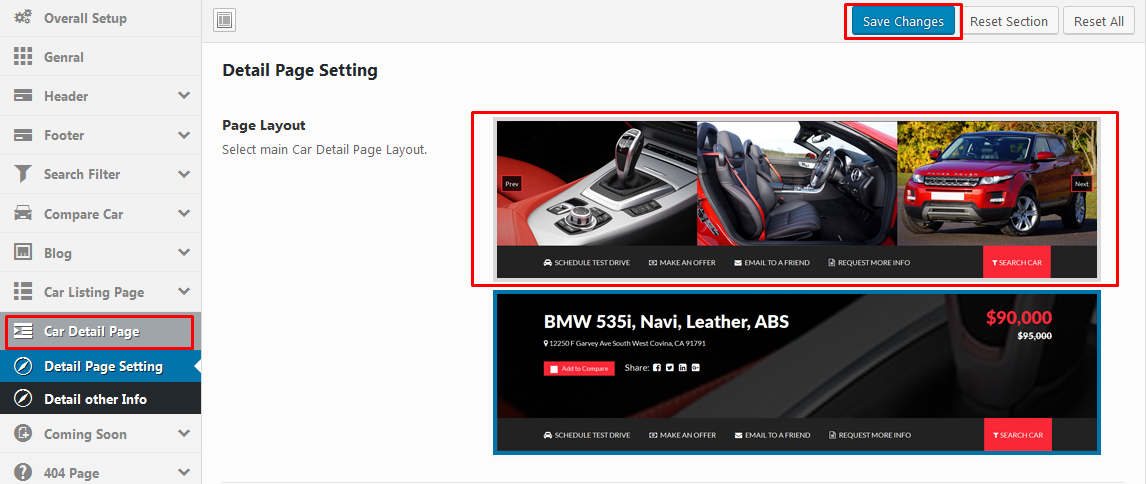
Task: Toggle the expand-all options panel icon
Action: point(224,20)
